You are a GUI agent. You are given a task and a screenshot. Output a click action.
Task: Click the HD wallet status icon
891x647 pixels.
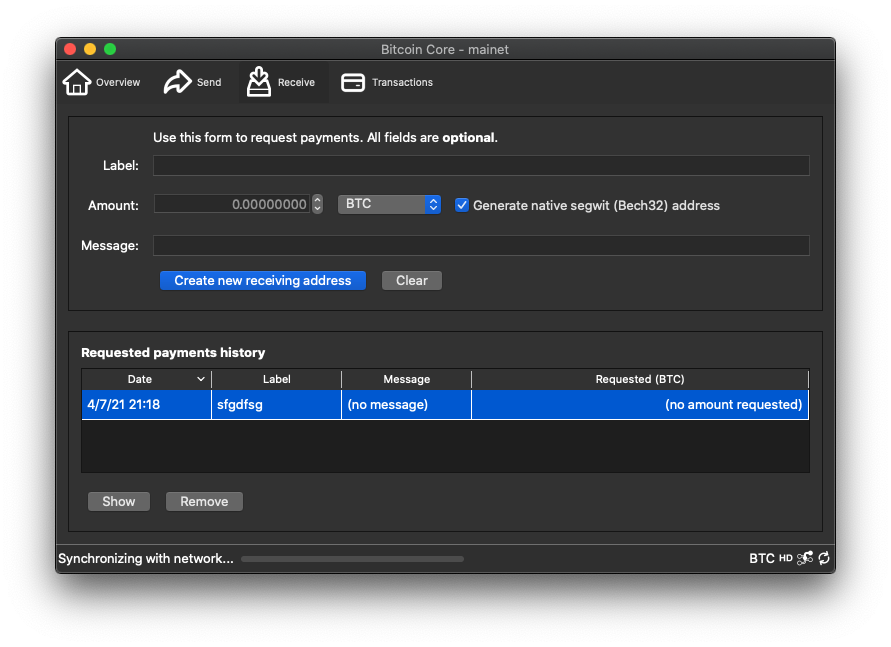786,559
